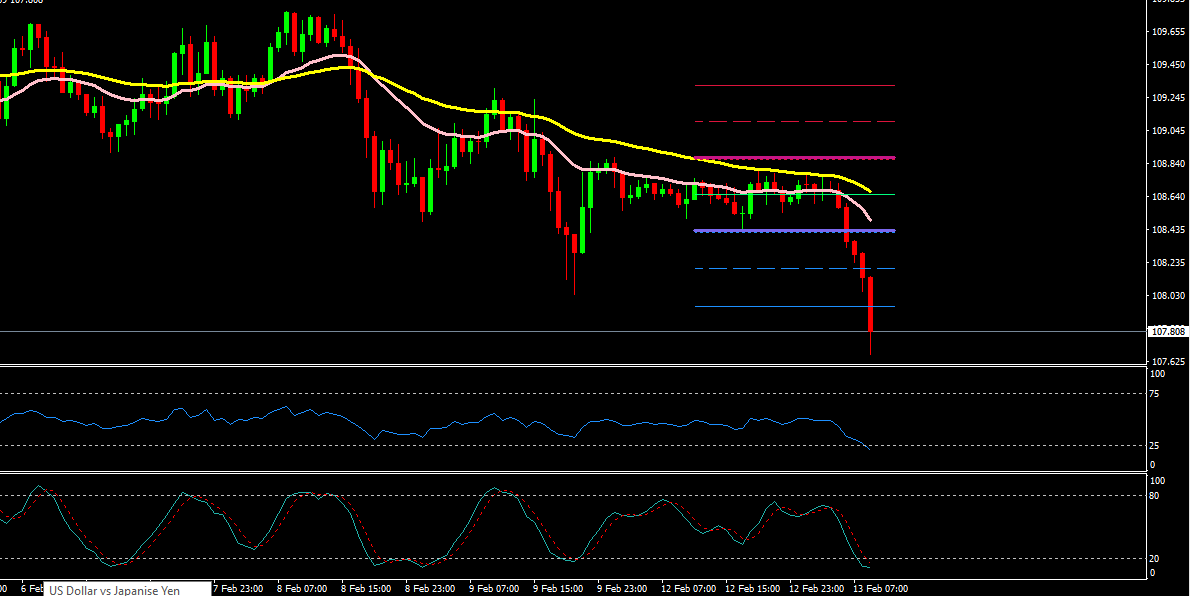Click the 109.245 price axis label
The width and height of the screenshot is (1191, 596).
[1169, 98]
